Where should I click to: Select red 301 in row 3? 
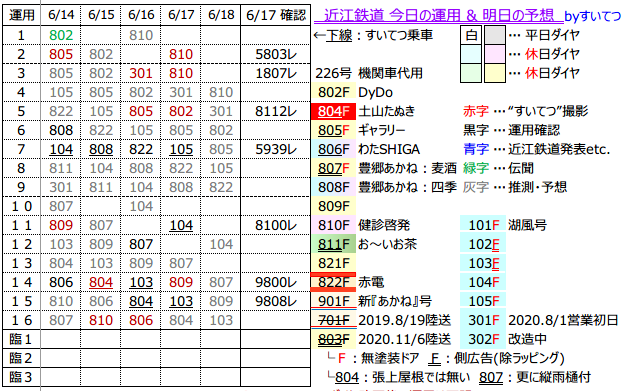(141, 73)
